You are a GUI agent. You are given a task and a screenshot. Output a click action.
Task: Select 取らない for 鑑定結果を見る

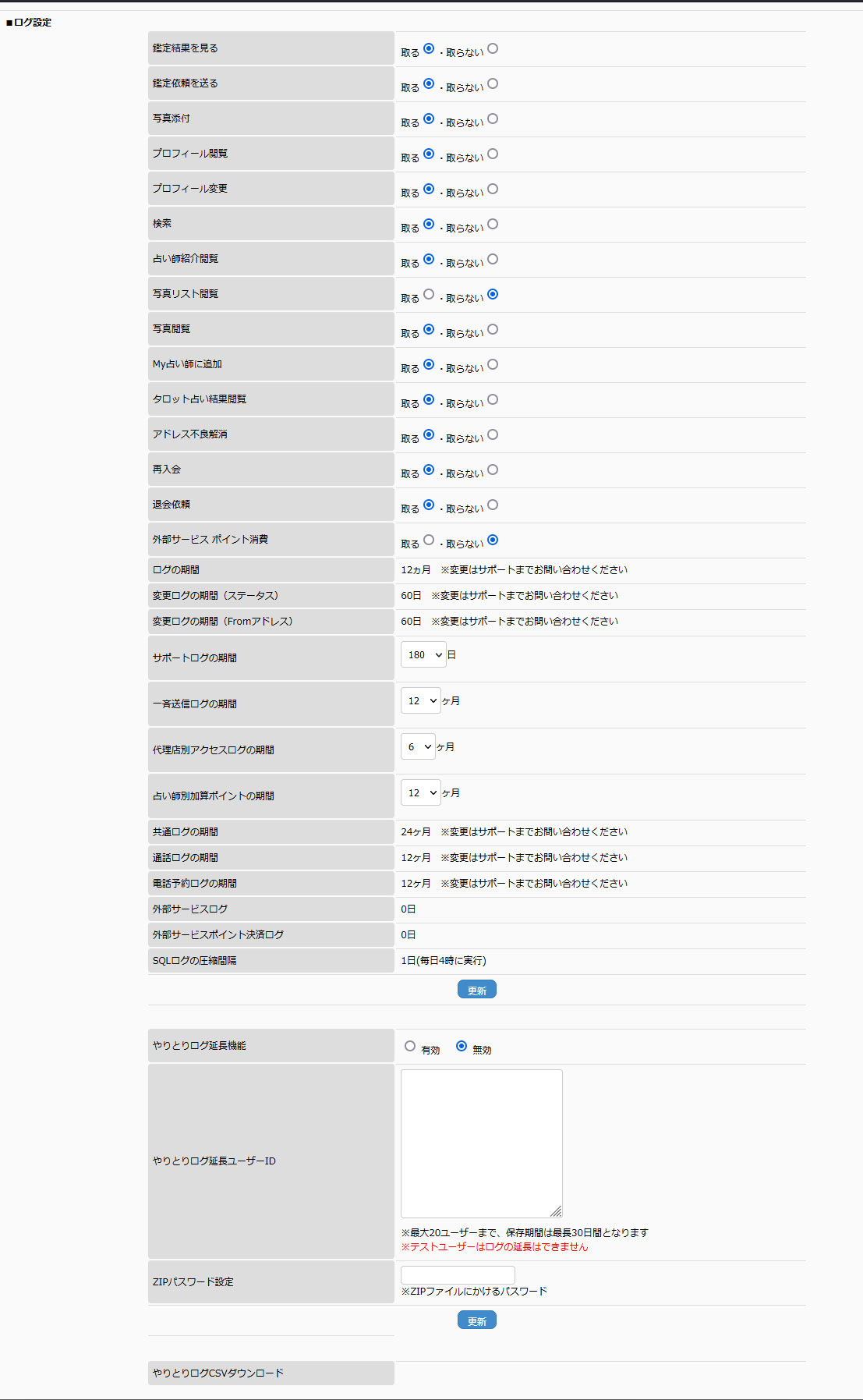(493, 49)
